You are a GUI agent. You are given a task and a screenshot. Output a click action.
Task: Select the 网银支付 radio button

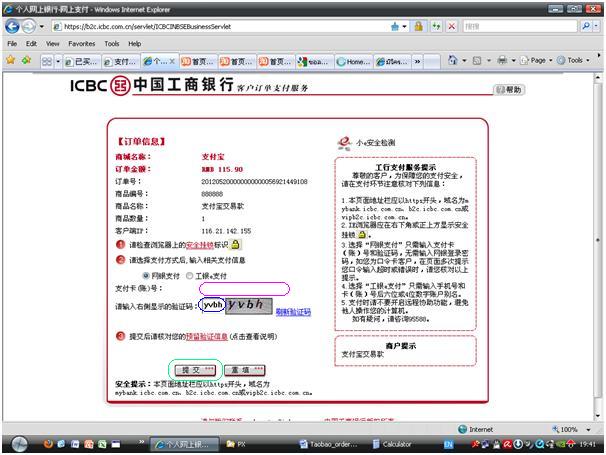[146, 276]
